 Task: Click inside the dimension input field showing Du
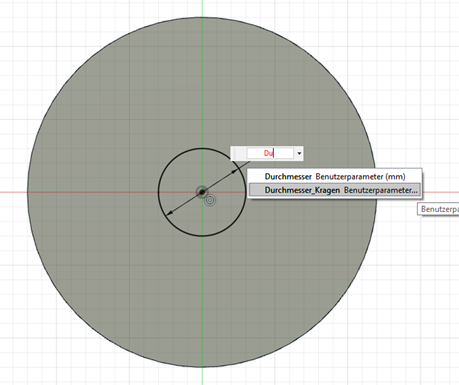pyautogui.click(x=270, y=153)
